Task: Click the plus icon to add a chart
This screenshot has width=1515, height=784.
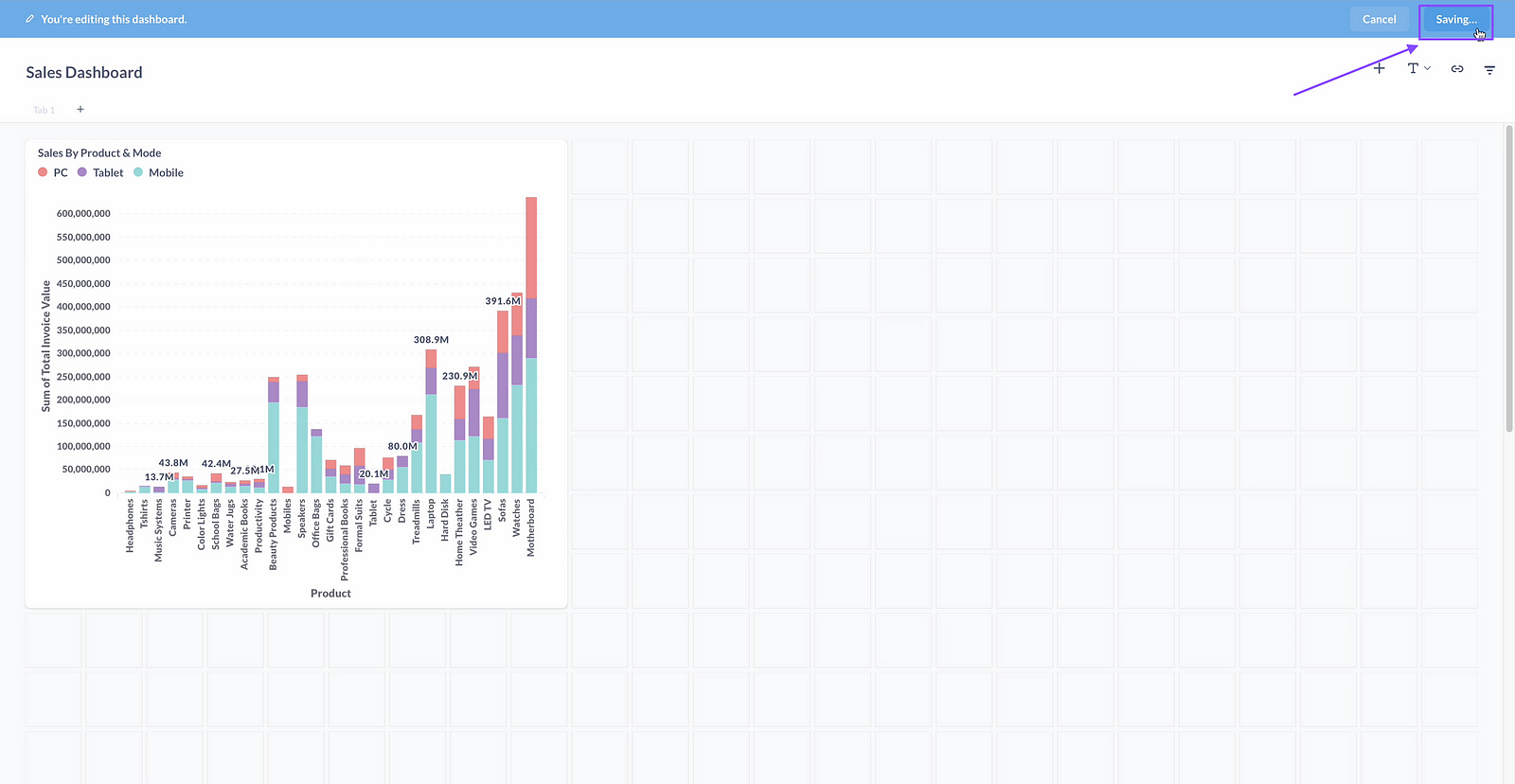Action: pyautogui.click(x=1379, y=68)
